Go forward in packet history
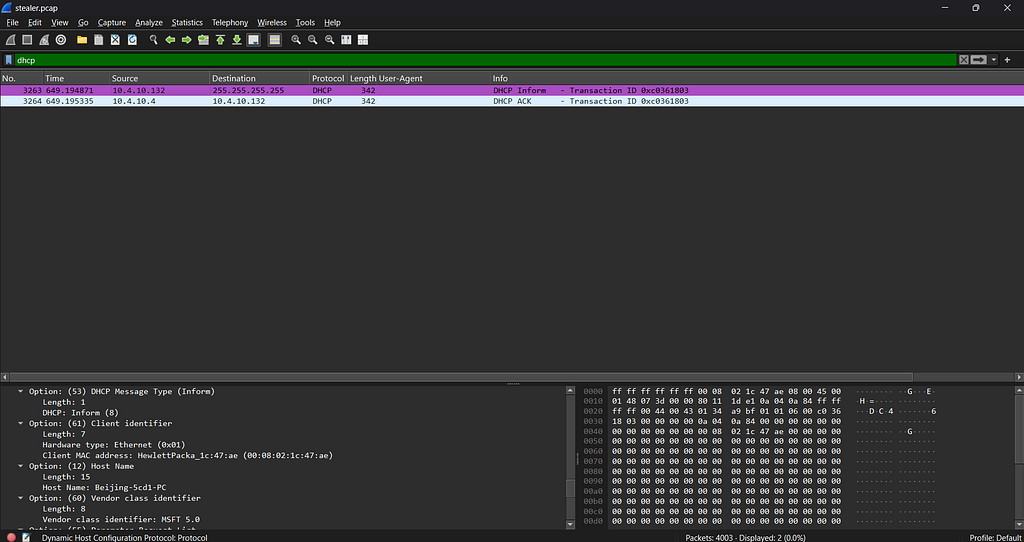The width and height of the screenshot is (1024, 542). coord(187,40)
